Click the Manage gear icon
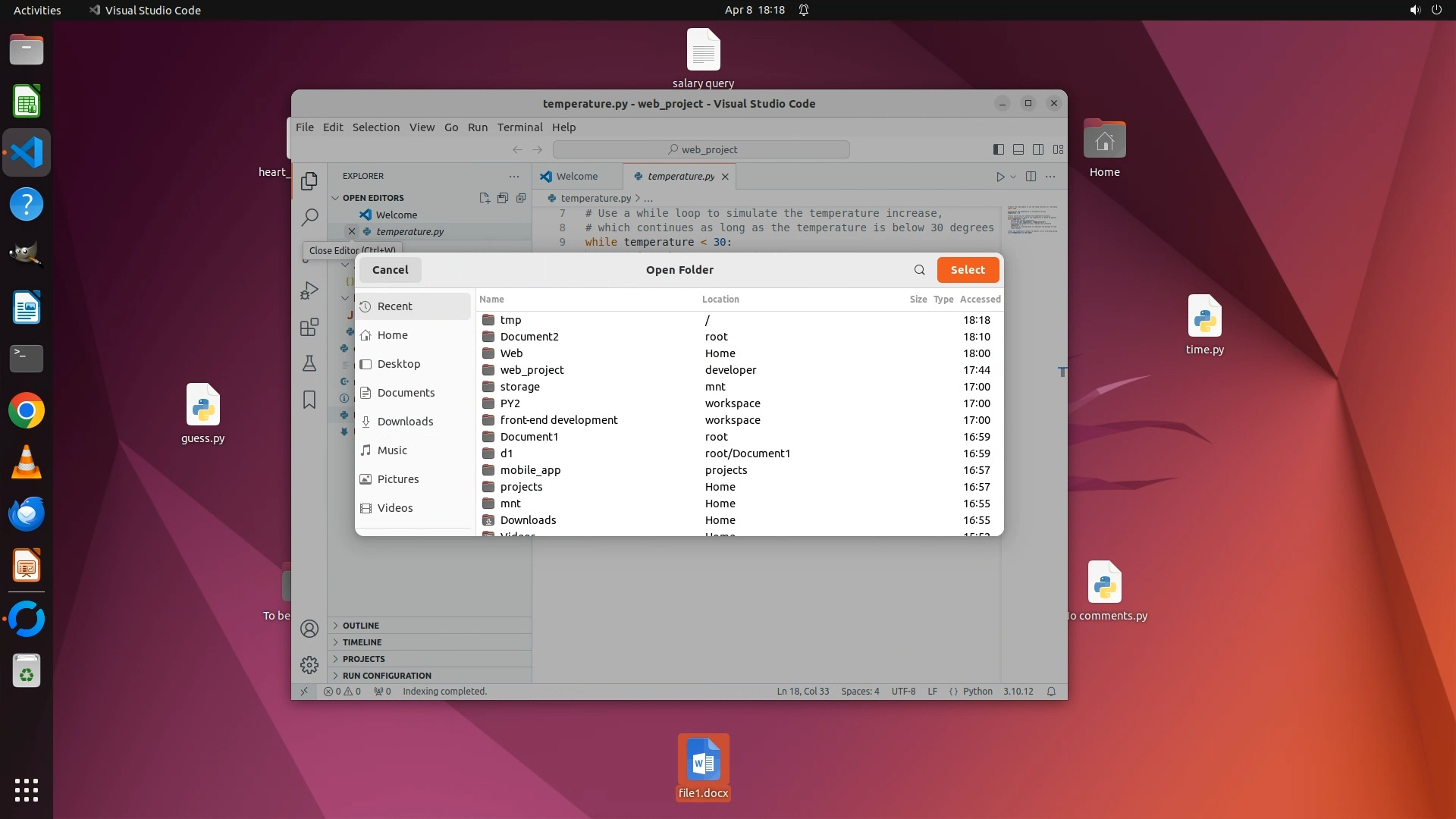Viewport: 1456px width, 819px height. 309,665
